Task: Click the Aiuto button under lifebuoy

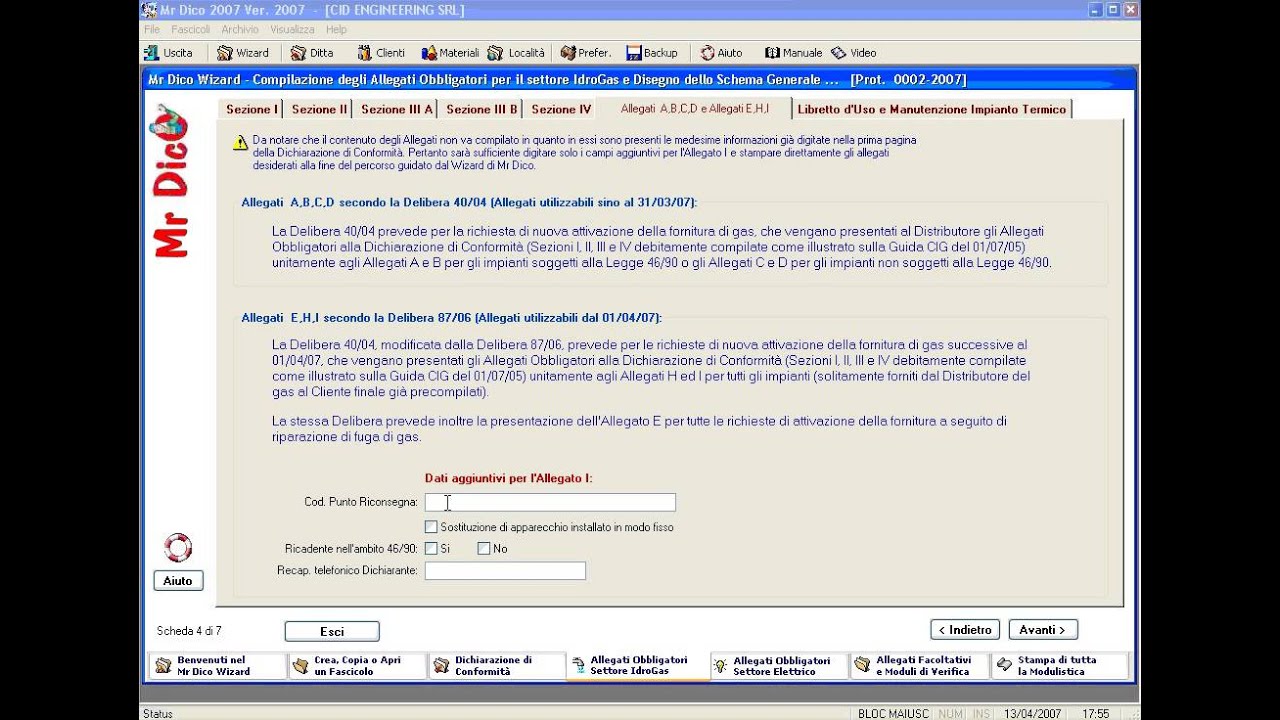Action: tap(178, 581)
